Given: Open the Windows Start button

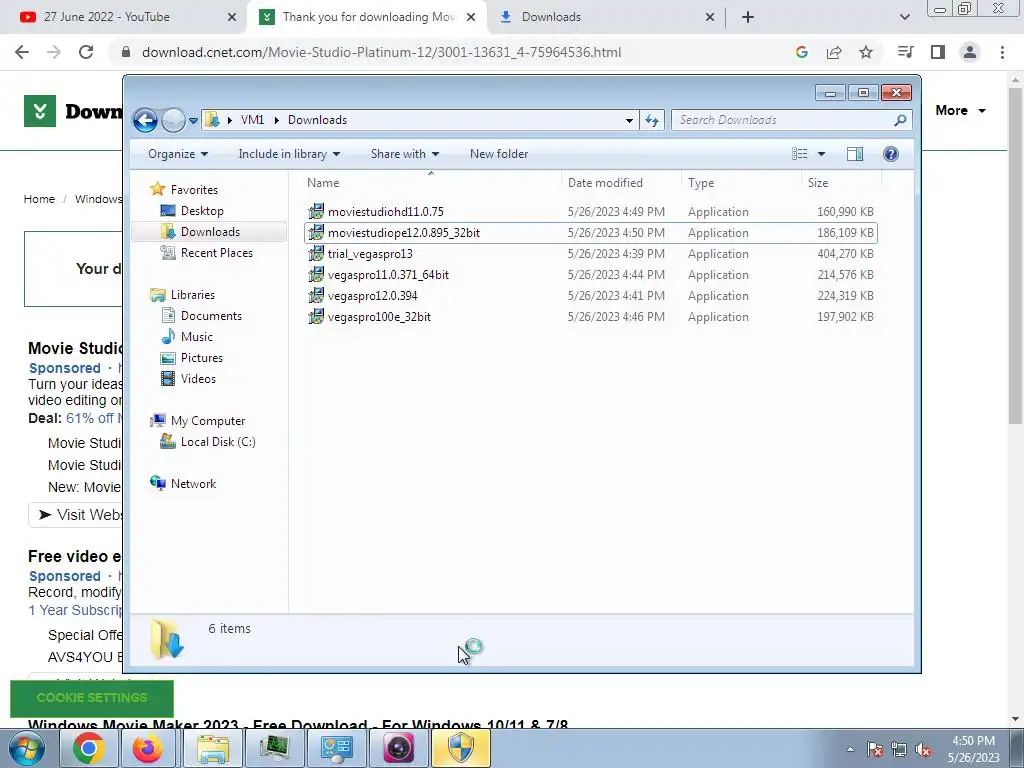Looking at the screenshot, I should (x=26, y=748).
